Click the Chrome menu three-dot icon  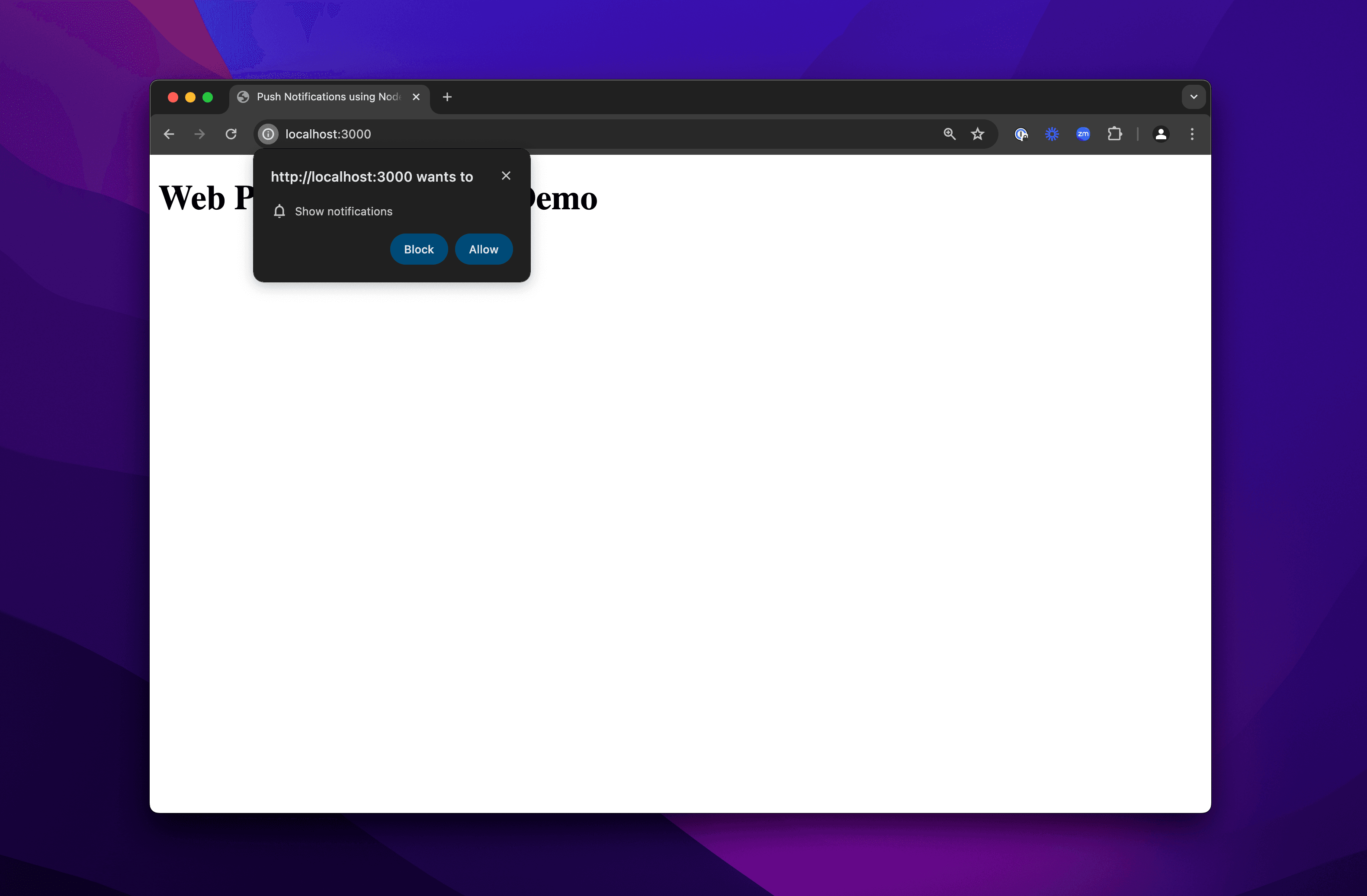pos(1191,134)
